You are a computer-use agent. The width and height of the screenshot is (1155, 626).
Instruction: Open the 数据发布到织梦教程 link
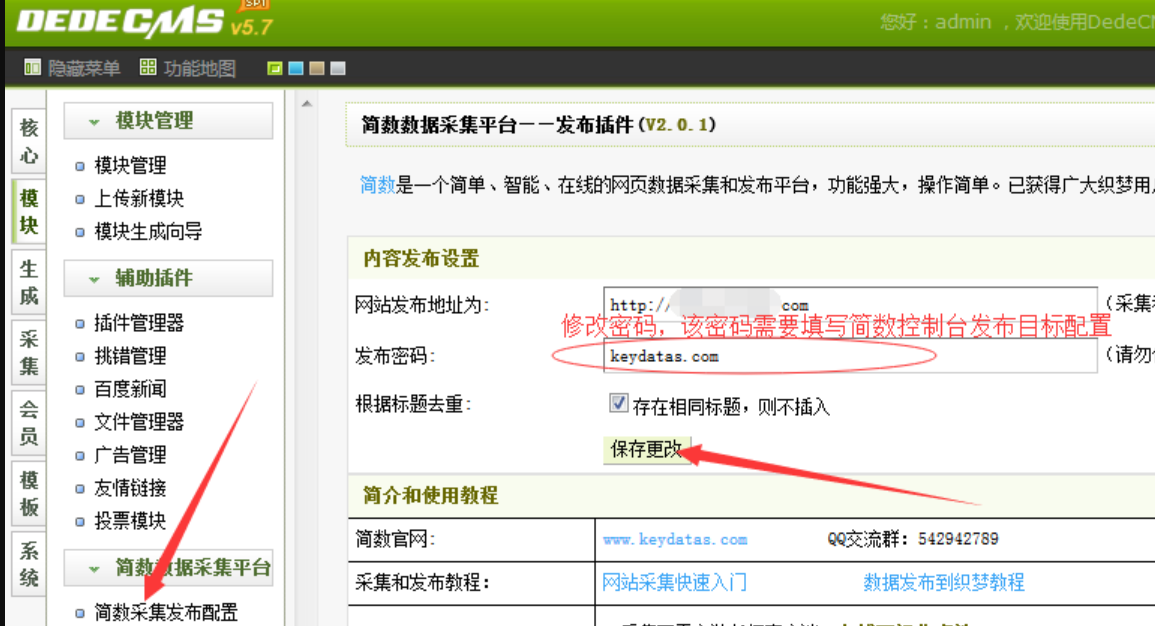944,583
